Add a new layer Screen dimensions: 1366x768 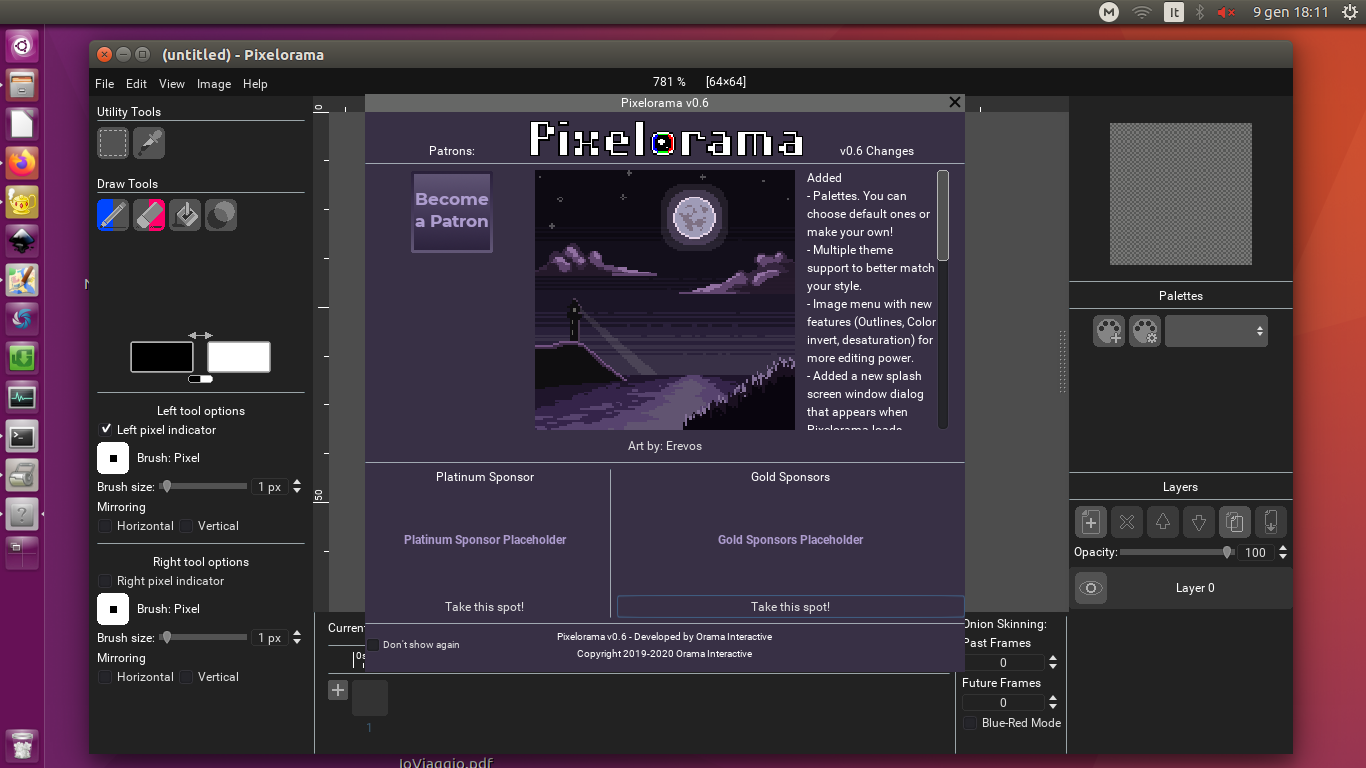click(x=1091, y=522)
